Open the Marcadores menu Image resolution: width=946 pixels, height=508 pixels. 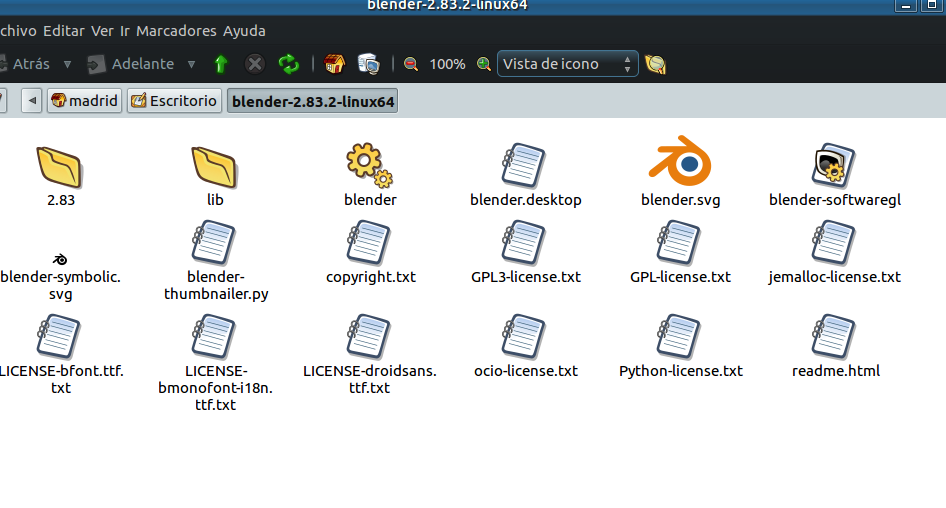(x=176, y=31)
